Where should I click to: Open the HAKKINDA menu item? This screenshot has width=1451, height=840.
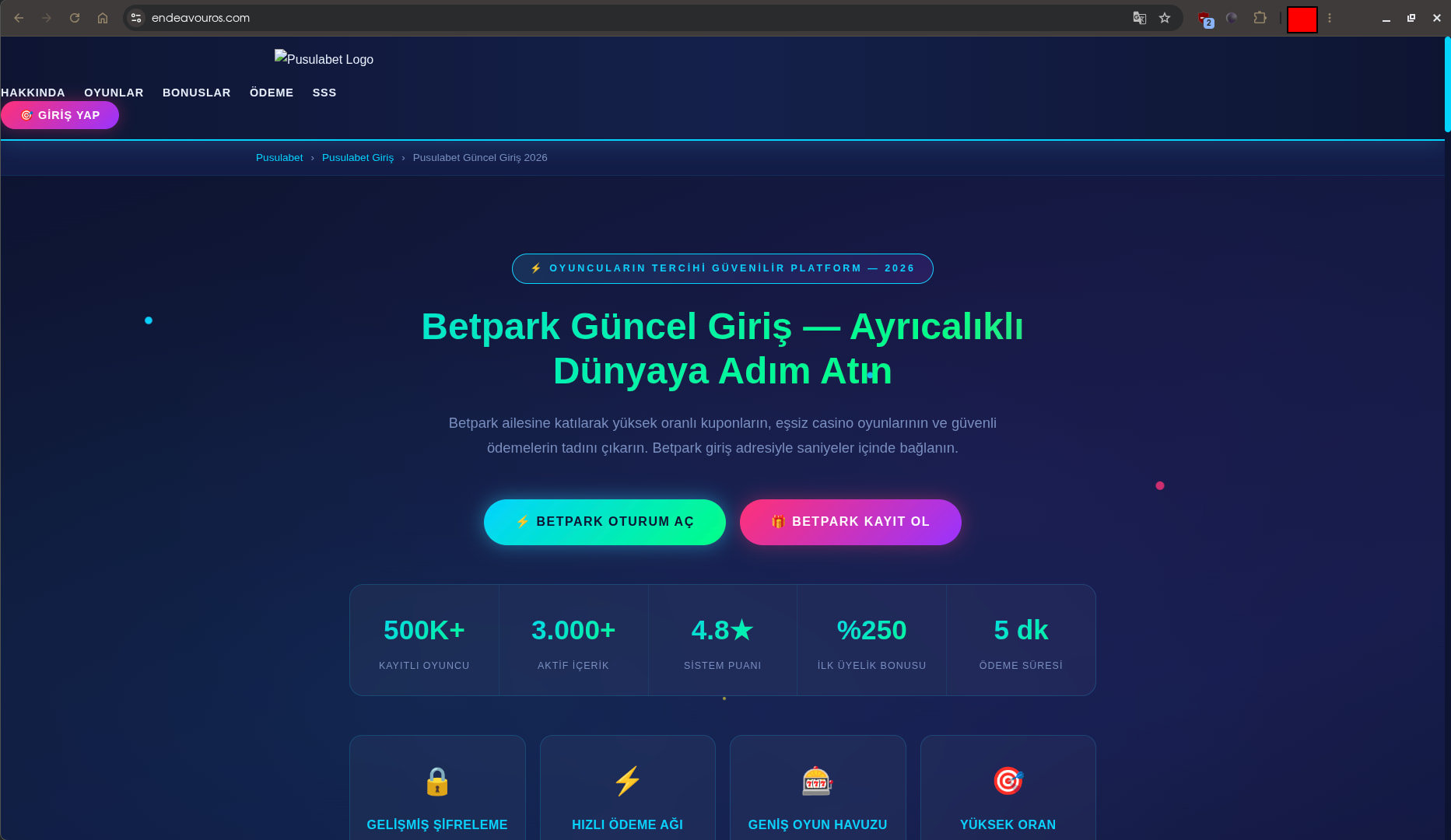coord(33,93)
